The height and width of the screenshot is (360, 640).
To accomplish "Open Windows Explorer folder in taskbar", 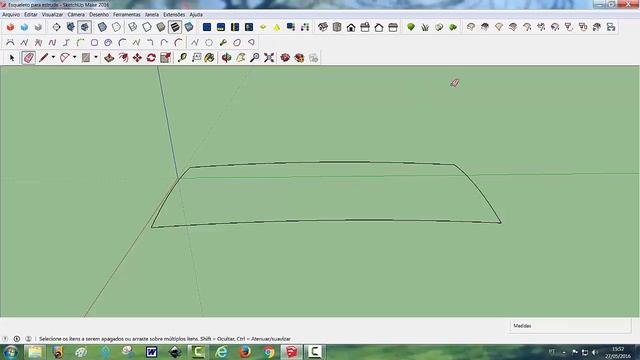I will click(x=35, y=352).
